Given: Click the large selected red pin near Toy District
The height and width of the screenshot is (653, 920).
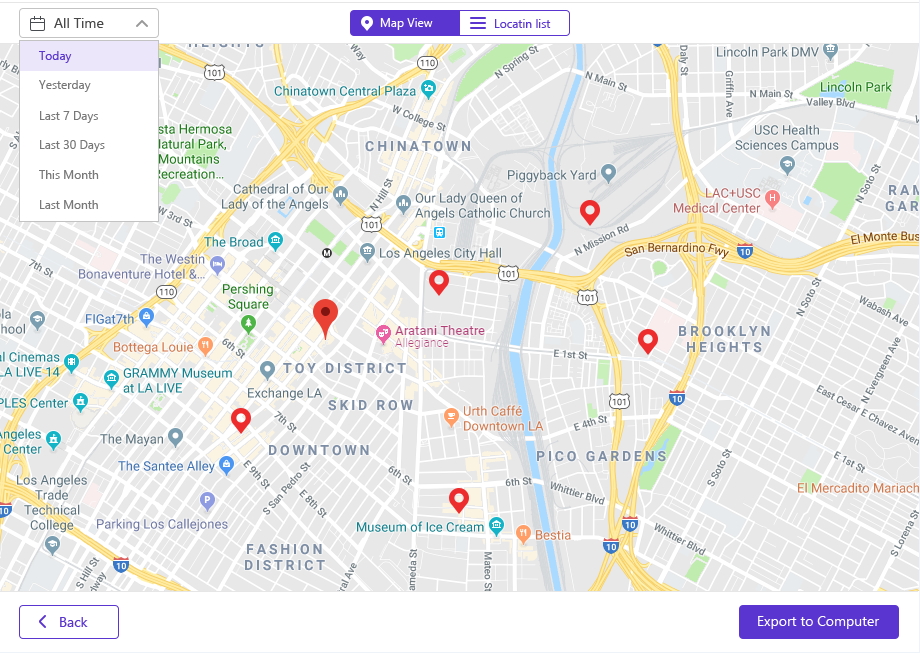Looking at the screenshot, I should [325, 319].
